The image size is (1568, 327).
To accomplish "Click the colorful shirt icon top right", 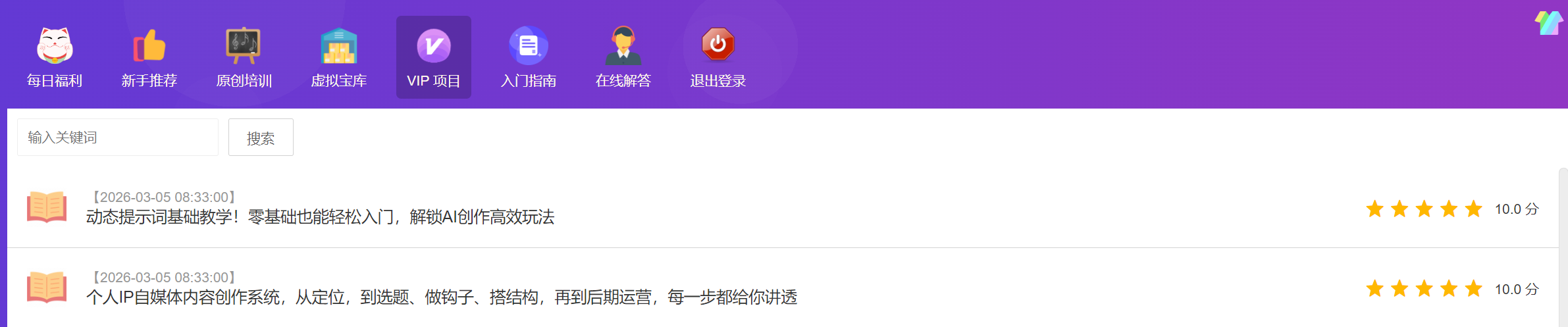I will coord(1549,23).
